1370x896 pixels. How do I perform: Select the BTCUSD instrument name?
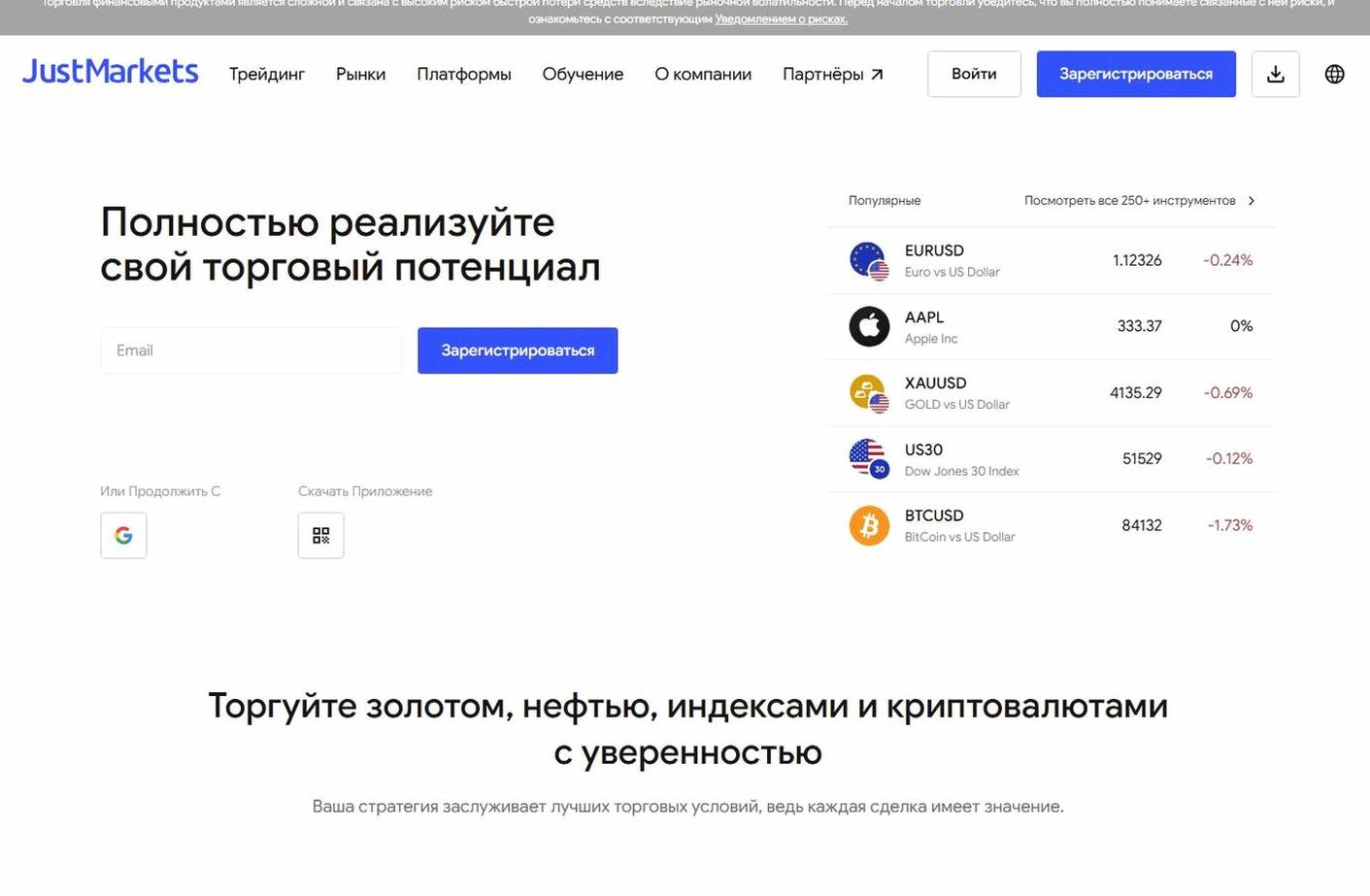click(x=934, y=515)
